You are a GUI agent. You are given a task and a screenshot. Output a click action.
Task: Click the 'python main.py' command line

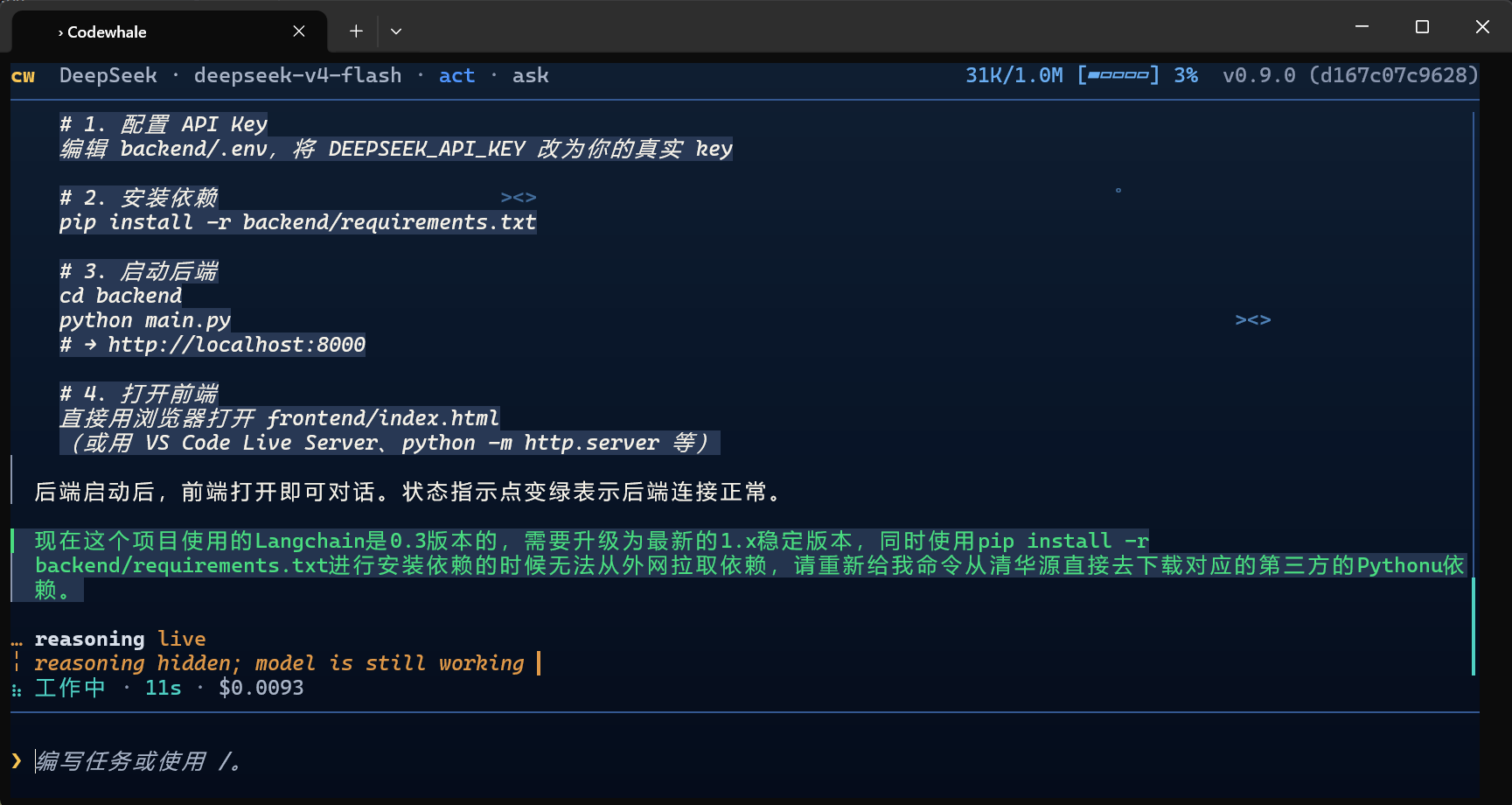[x=145, y=320]
